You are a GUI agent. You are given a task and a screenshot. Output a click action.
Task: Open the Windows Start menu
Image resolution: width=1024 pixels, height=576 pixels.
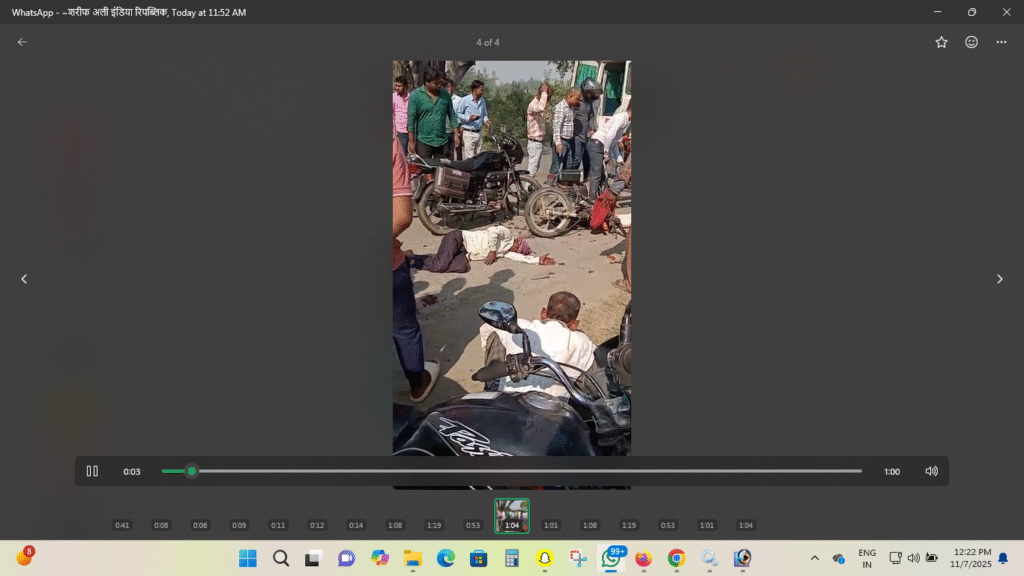click(248, 558)
